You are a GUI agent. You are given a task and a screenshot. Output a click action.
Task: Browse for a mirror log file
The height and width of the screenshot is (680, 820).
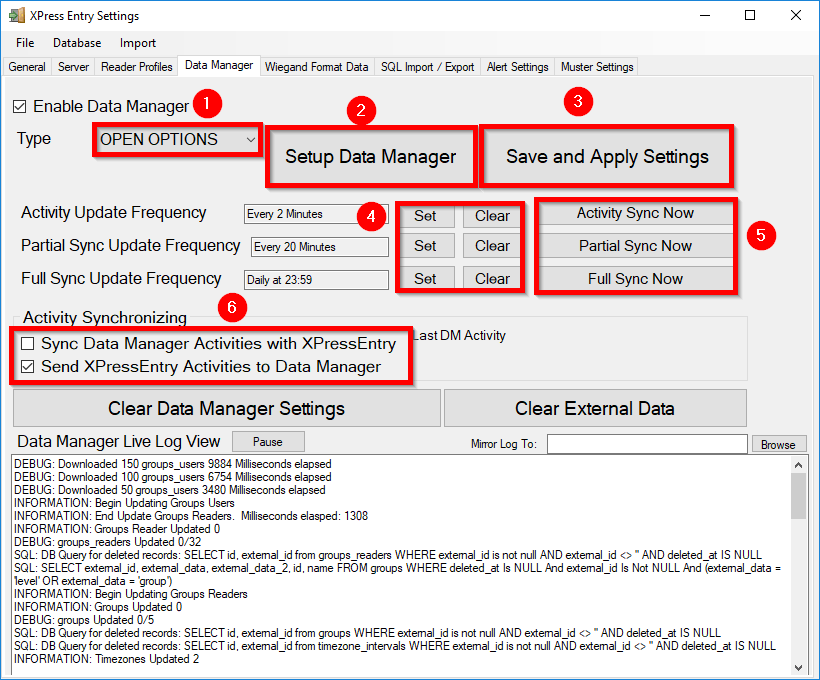pos(778,444)
